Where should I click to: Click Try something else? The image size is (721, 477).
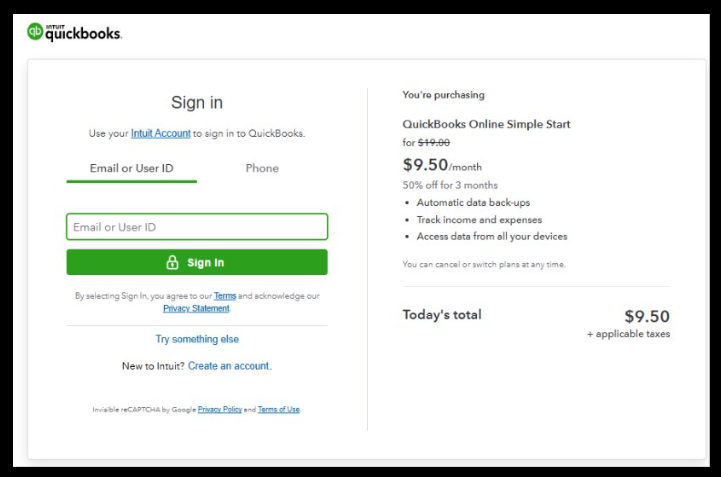[197, 339]
